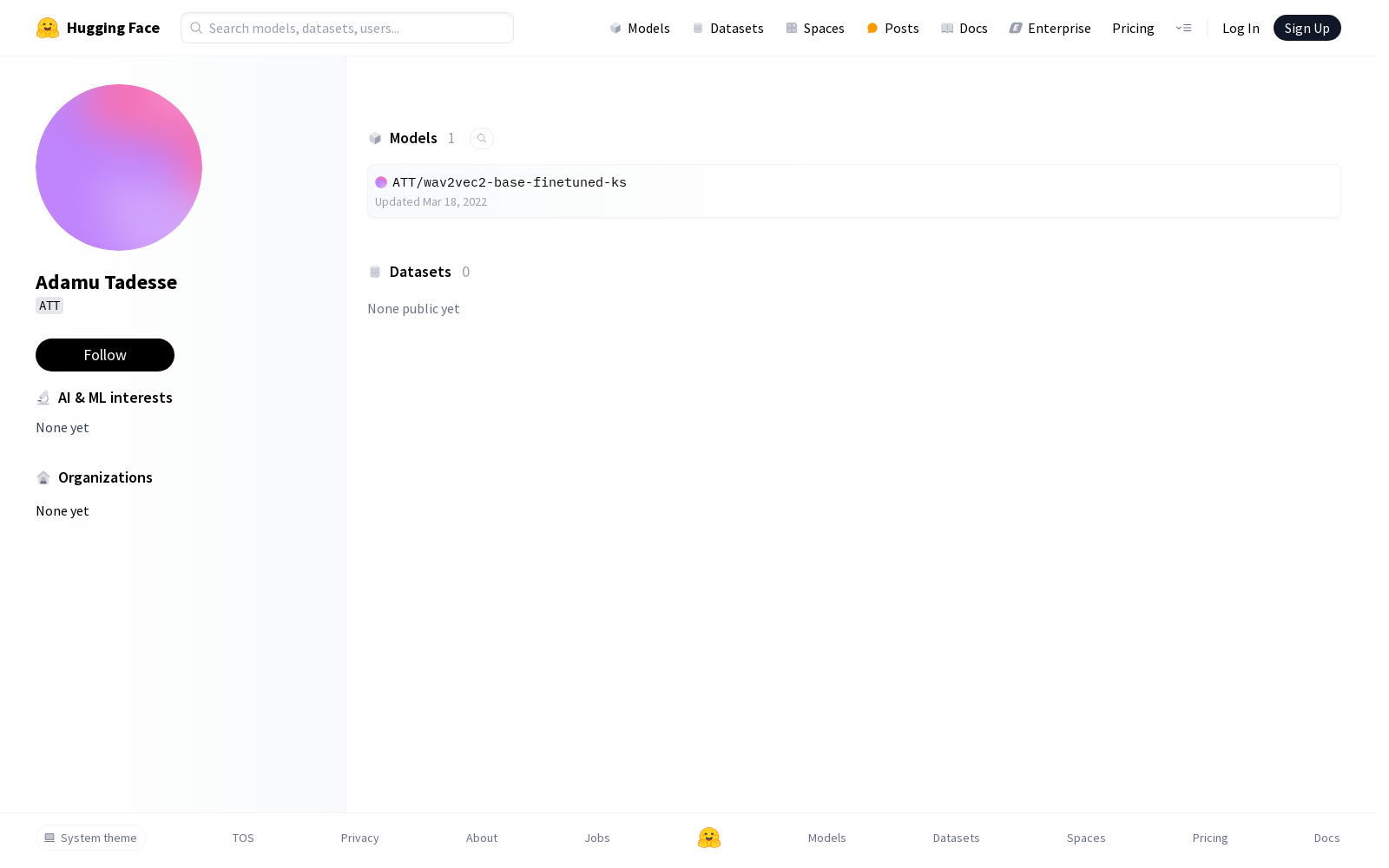Open Datasets link in footer

(x=957, y=838)
